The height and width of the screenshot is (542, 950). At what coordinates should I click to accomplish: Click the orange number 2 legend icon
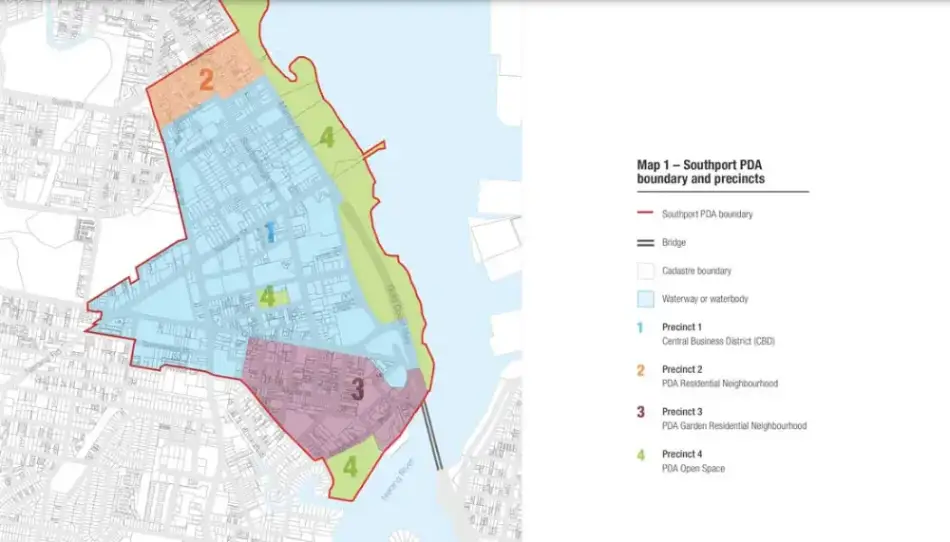(640, 370)
